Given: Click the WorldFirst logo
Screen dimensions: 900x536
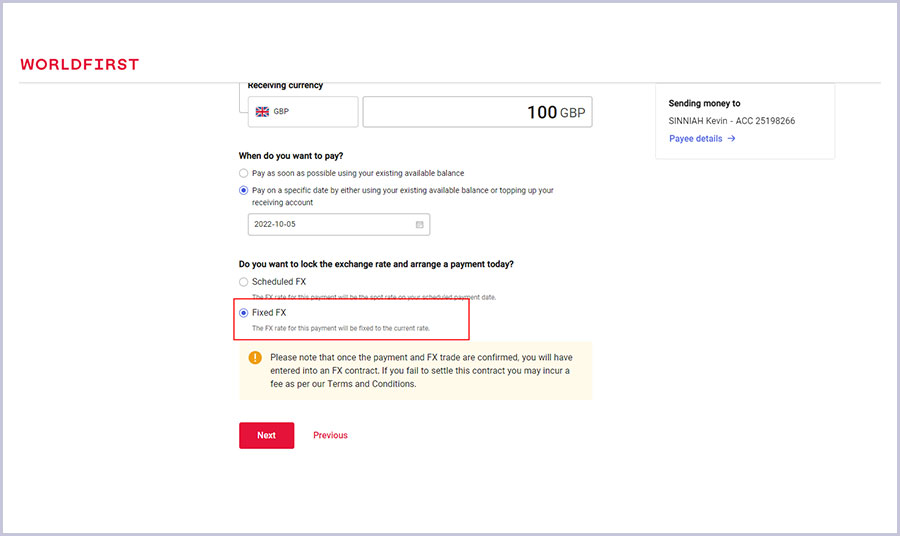Looking at the screenshot, I should pos(80,65).
